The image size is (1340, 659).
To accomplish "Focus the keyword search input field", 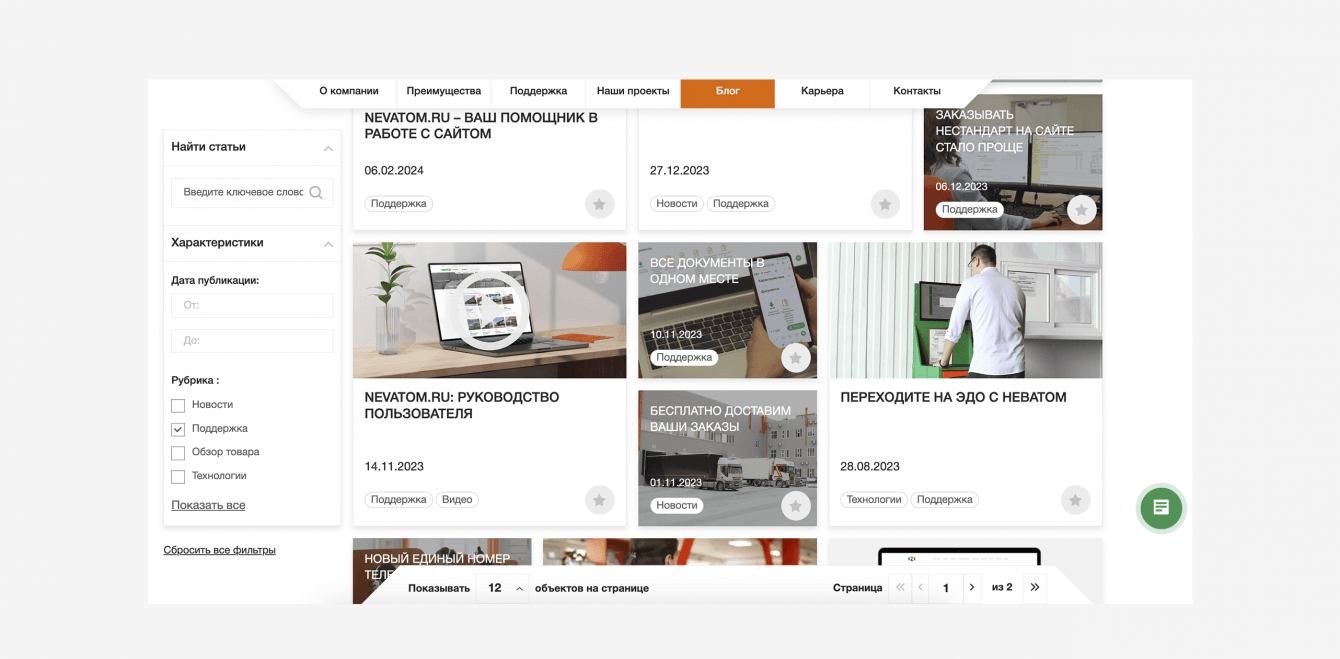I will click(252, 193).
